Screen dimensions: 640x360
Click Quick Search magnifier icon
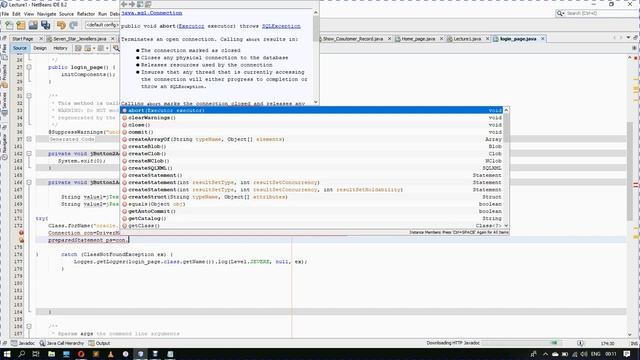[x=560, y=13]
